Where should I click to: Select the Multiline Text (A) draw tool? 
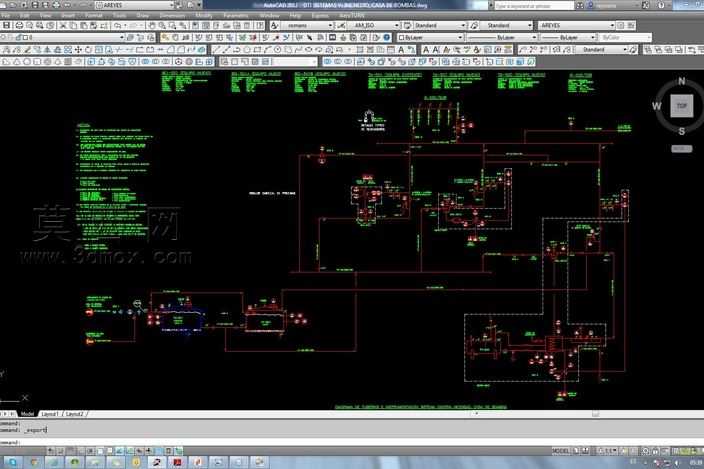(401, 50)
